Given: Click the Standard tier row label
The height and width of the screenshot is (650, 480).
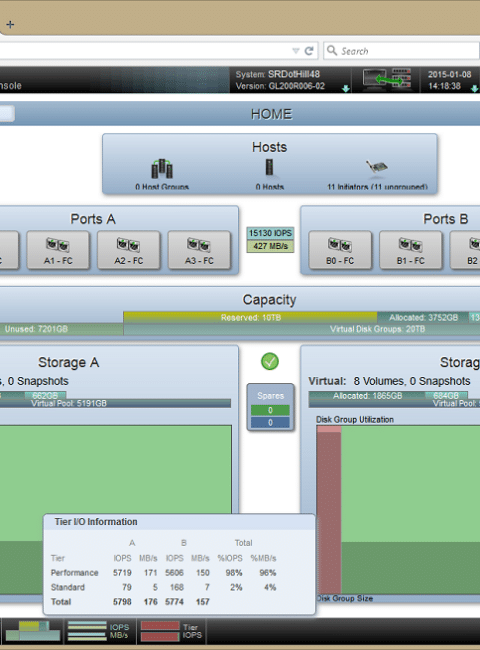Looking at the screenshot, I should [68, 587].
